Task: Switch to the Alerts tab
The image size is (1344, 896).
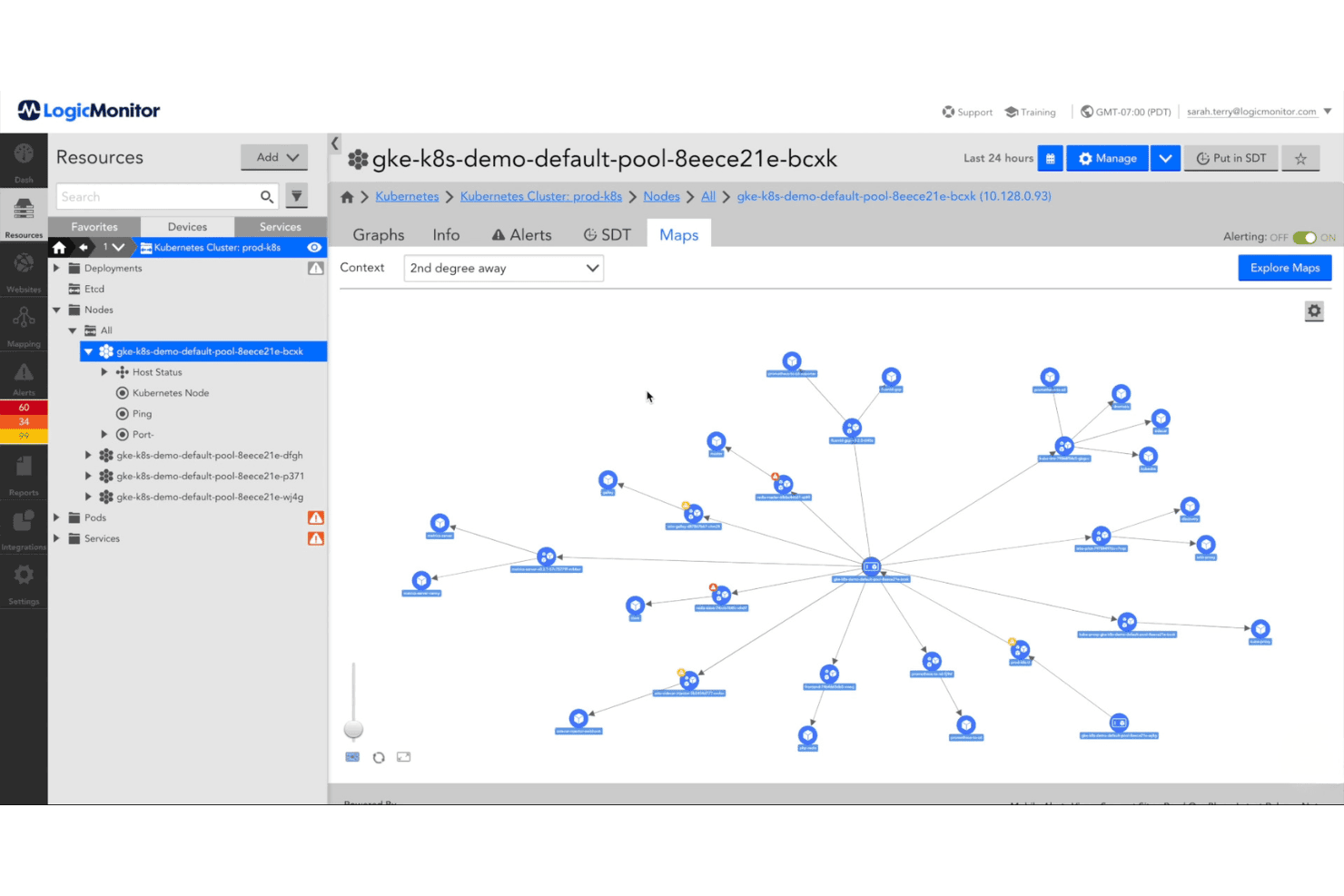Action: pyautogui.click(x=522, y=235)
